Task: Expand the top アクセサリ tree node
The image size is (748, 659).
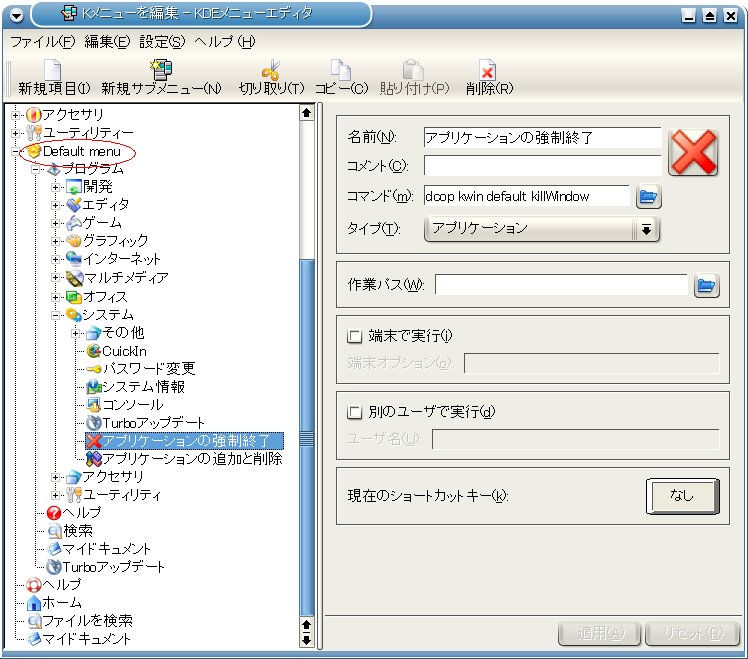Action: pyautogui.click(x=15, y=115)
